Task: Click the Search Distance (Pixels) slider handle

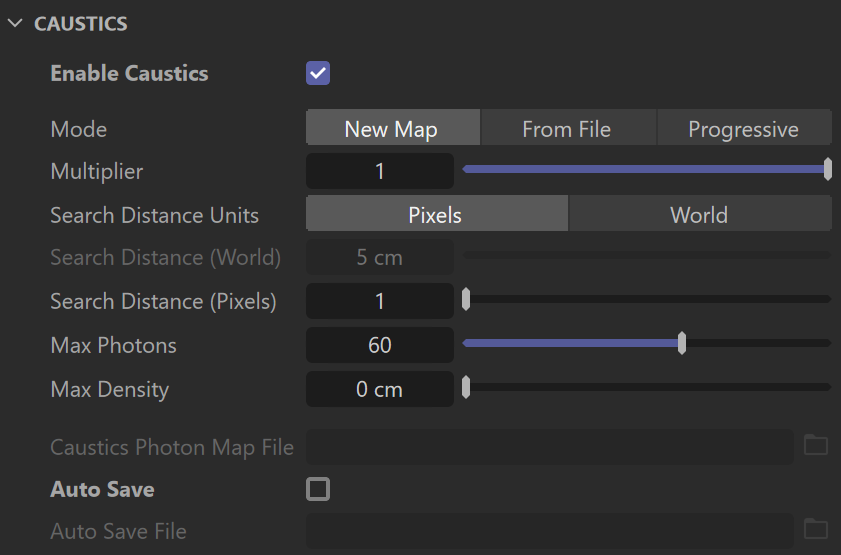Action: [x=466, y=299]
